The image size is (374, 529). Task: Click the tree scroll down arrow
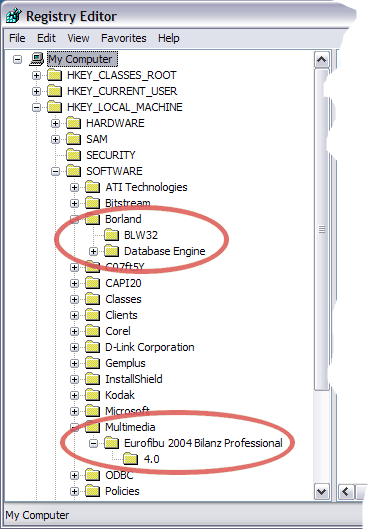click(x=322, y=492)
